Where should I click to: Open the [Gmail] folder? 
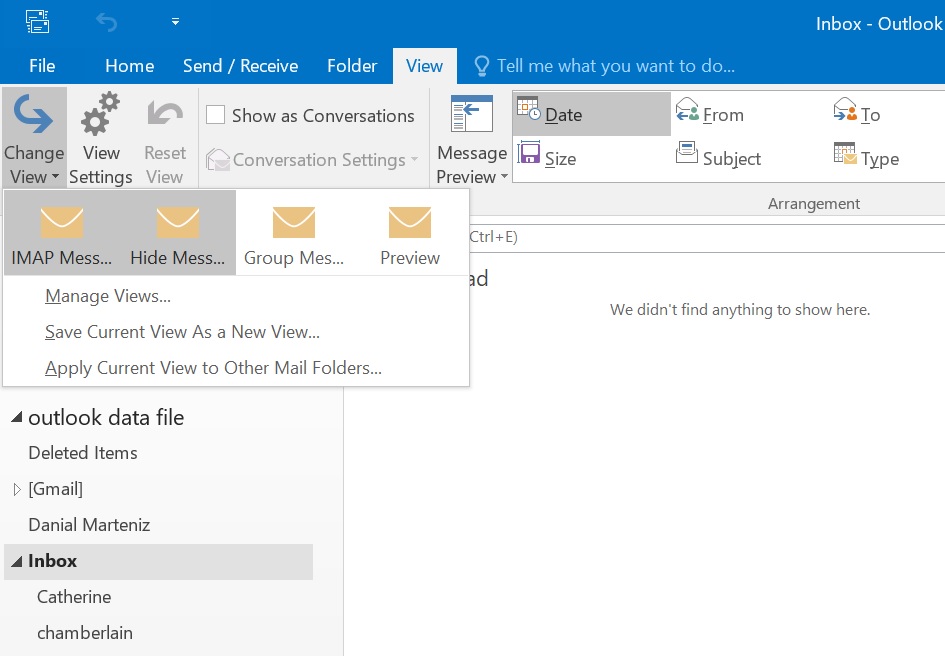coord(55,489)
